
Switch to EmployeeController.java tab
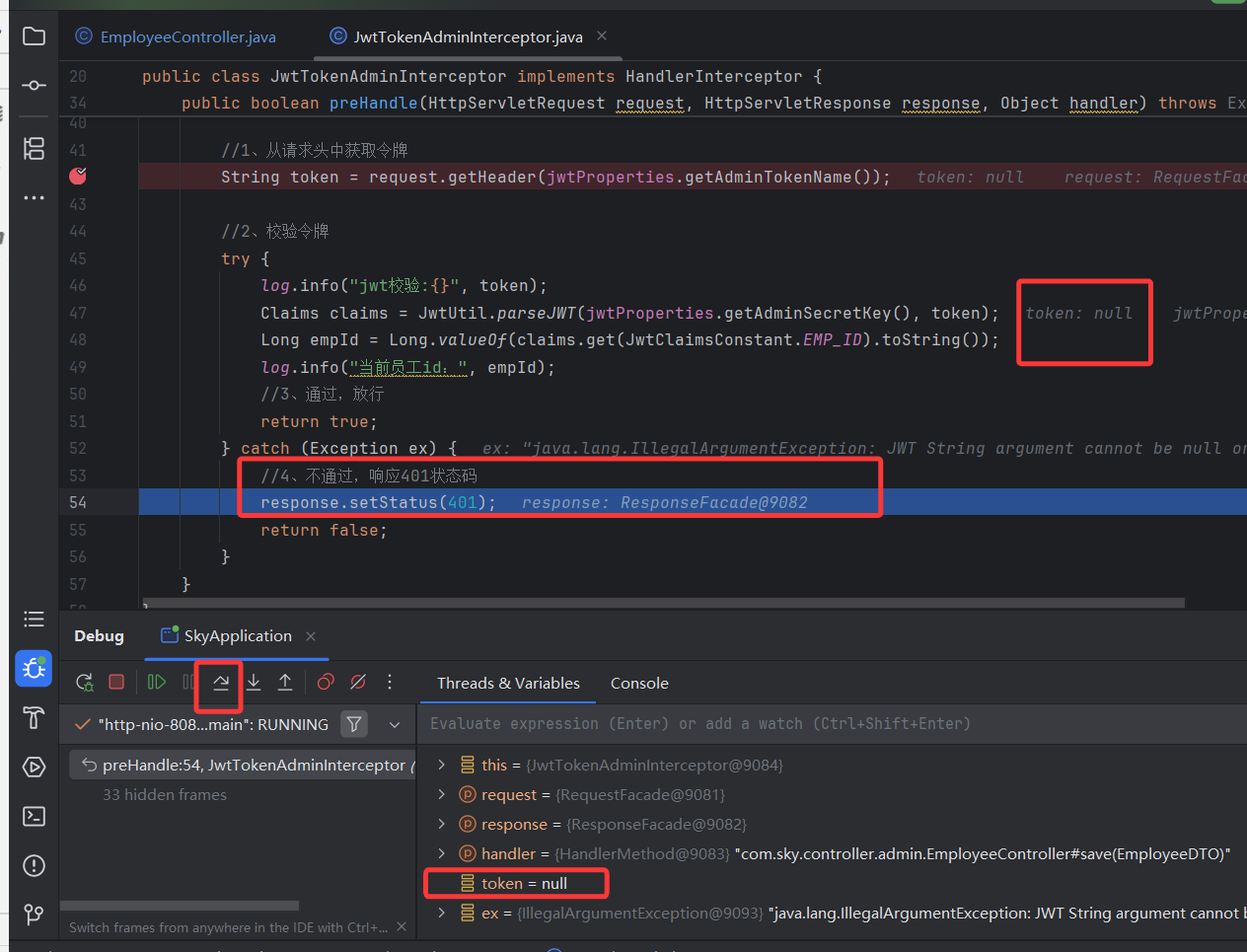(x=178, y=37)
